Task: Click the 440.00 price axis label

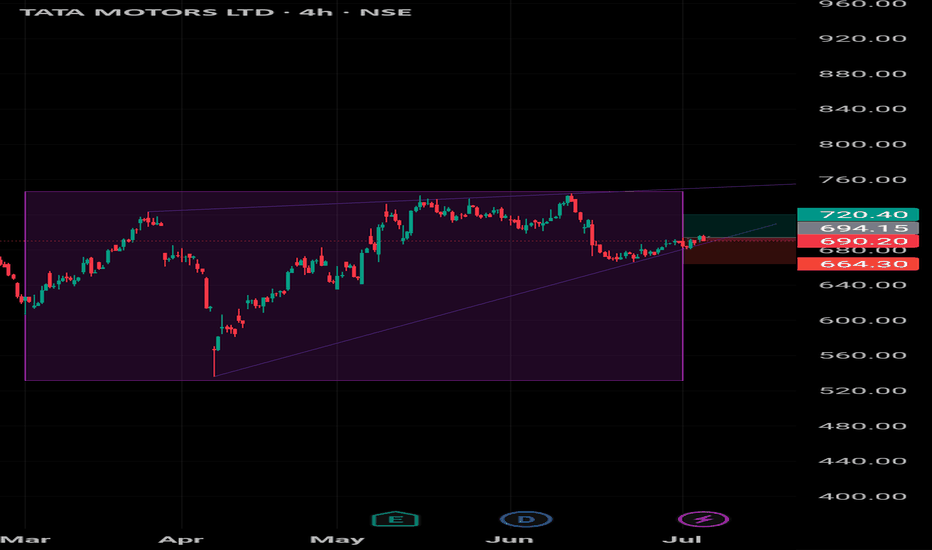Action: [862, 461]
